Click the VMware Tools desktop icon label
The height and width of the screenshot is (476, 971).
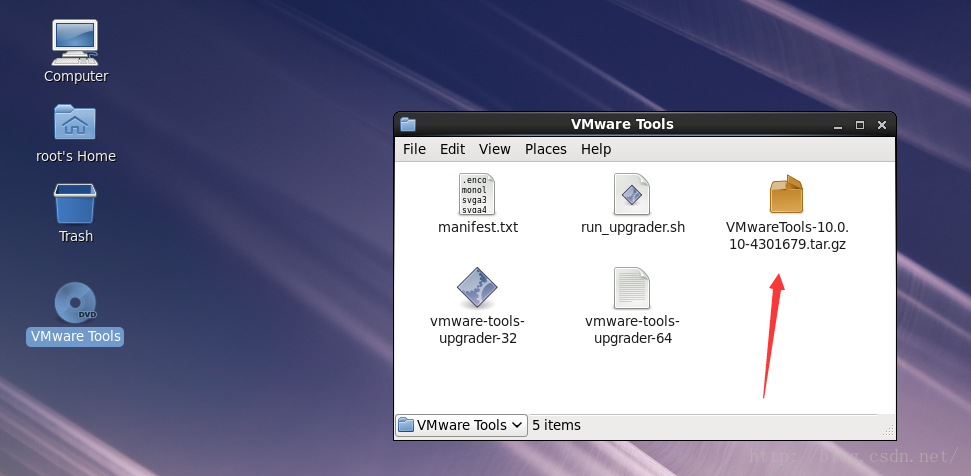(x=75, y=337)
